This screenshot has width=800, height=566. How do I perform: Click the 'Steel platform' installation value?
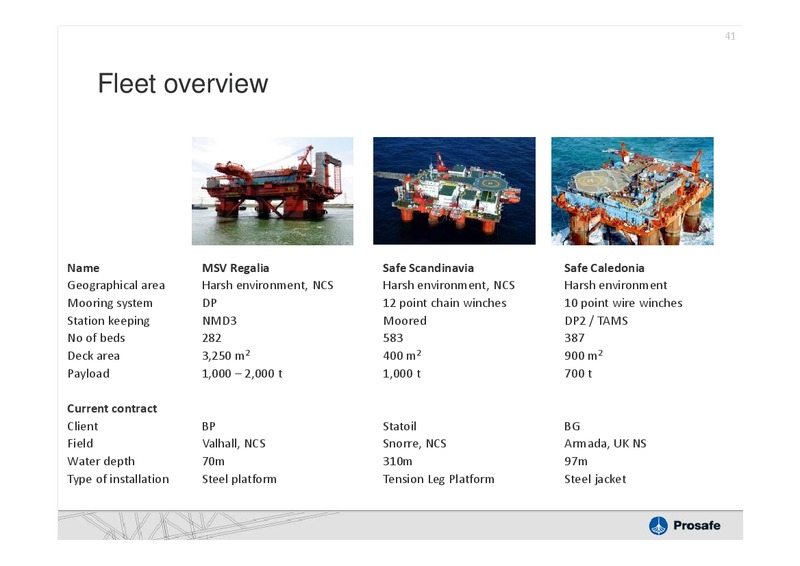pos(239,479)
